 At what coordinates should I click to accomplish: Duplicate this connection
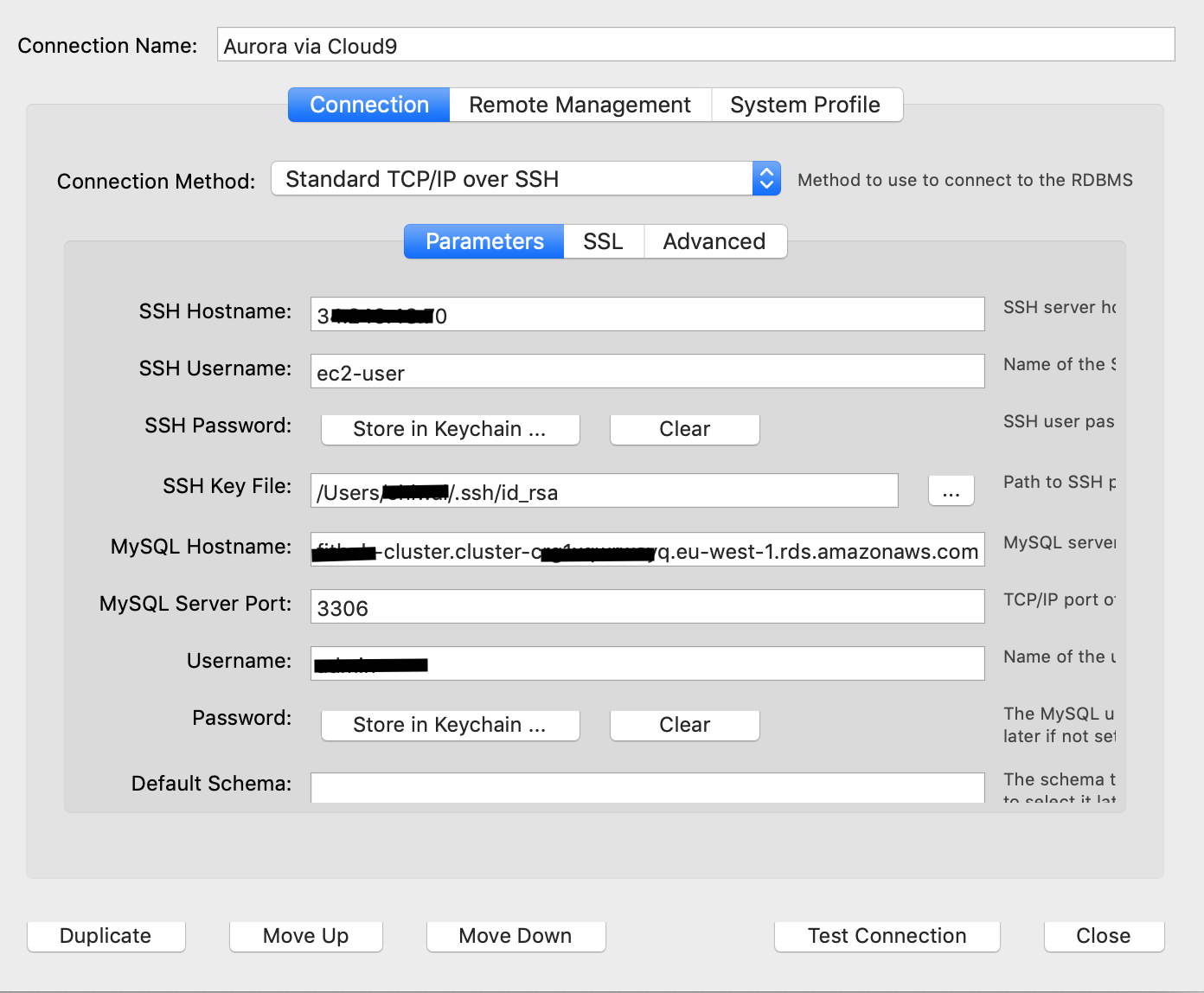tap(106, 935)
